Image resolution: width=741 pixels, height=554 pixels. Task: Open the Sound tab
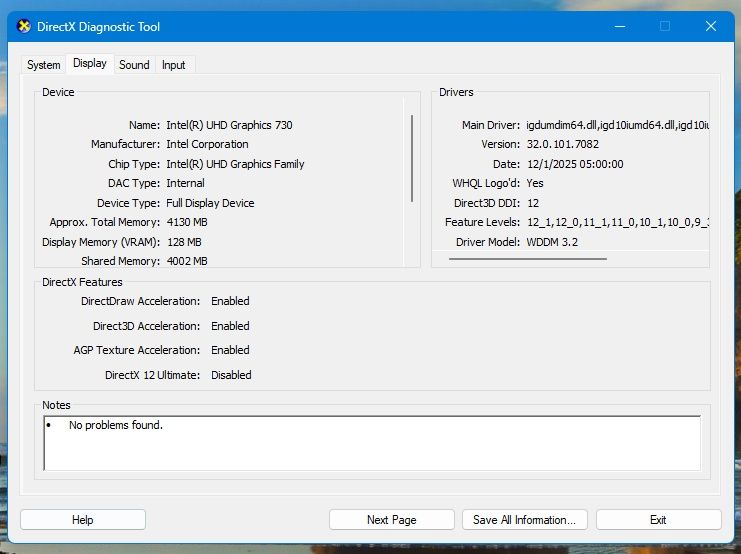[134, 65]
